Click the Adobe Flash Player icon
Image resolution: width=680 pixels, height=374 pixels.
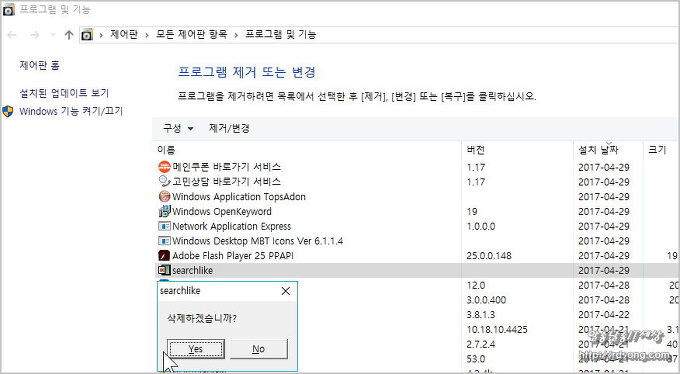164,256
